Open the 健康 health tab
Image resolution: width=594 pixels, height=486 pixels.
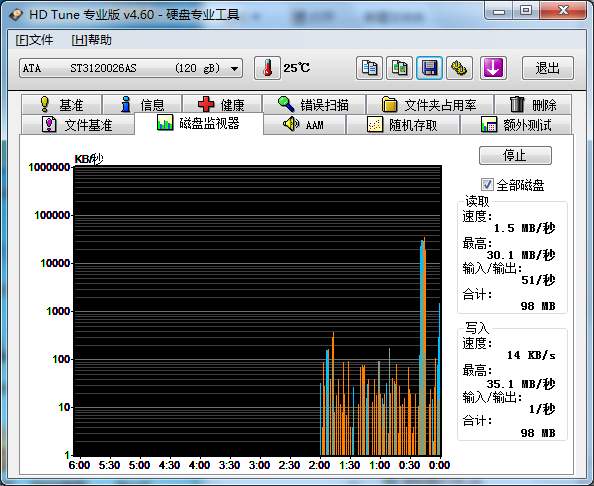pos(222,105)
